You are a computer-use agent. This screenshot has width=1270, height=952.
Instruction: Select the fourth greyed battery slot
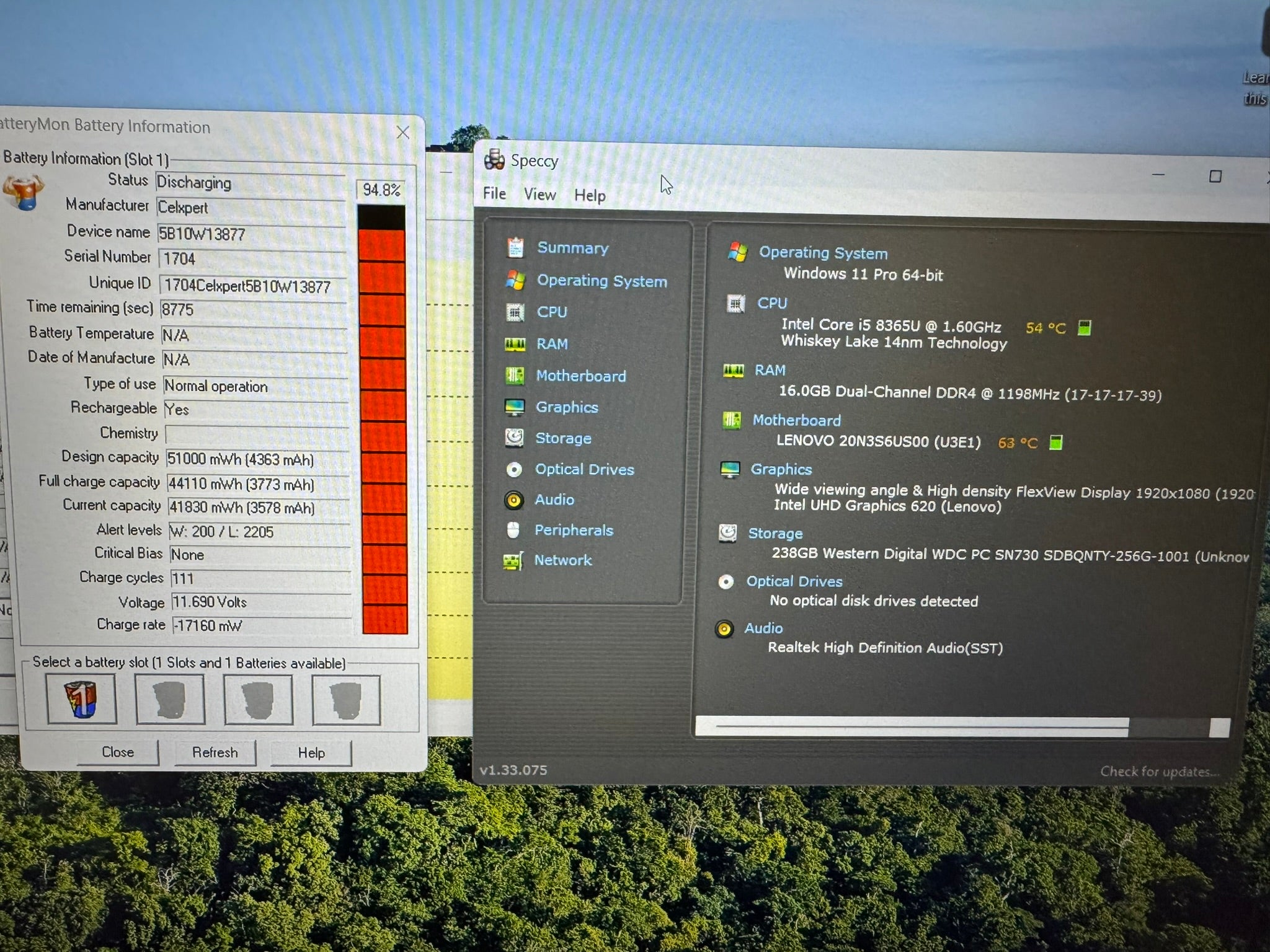tap(346, 700)
